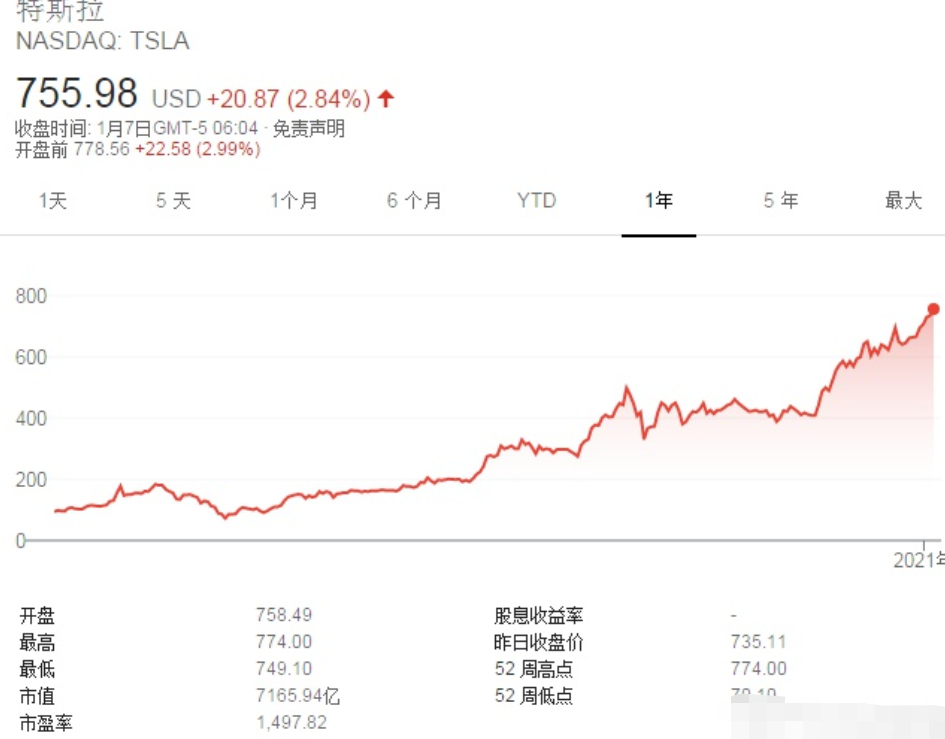The image size is (945, 739).
Task: Switch the chart to the 1天 range
Action: pyautogui.click(x=53, y=201)
